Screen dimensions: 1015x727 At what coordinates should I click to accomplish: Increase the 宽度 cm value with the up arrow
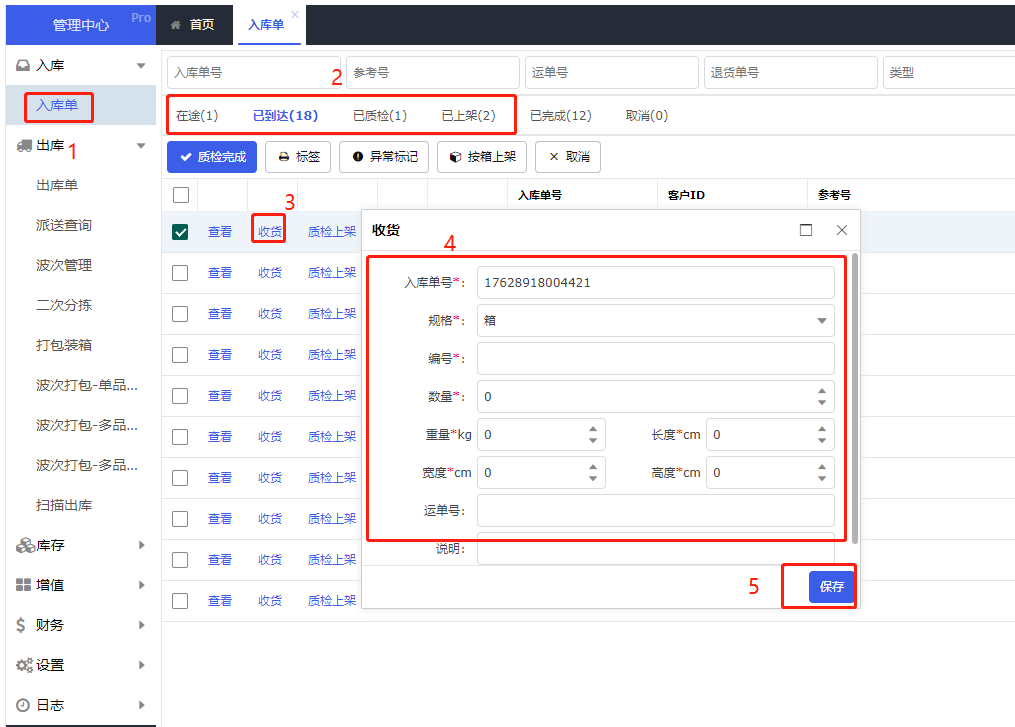click(x=593, y=467)
